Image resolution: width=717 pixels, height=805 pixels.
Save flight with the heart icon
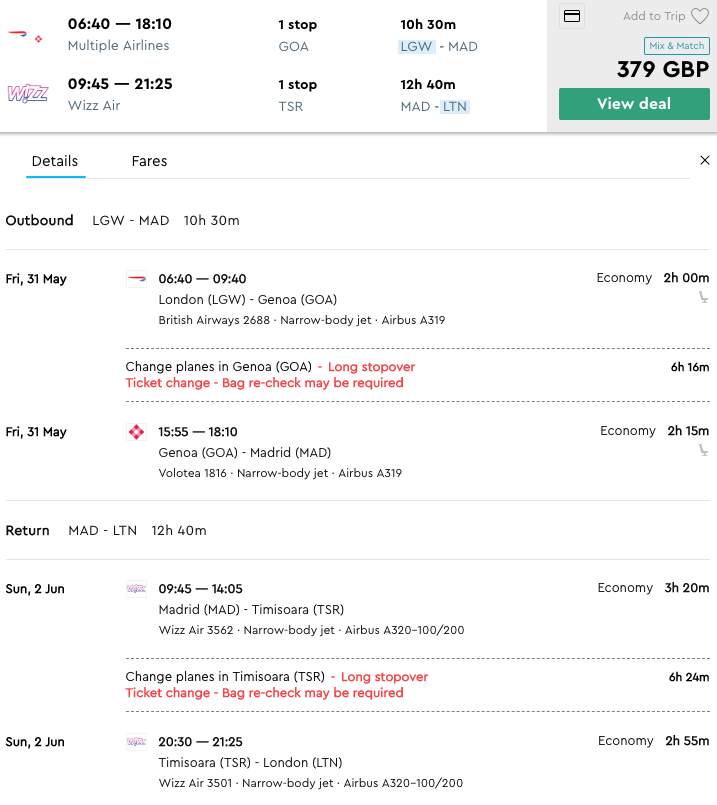click(x=699, y=16)
